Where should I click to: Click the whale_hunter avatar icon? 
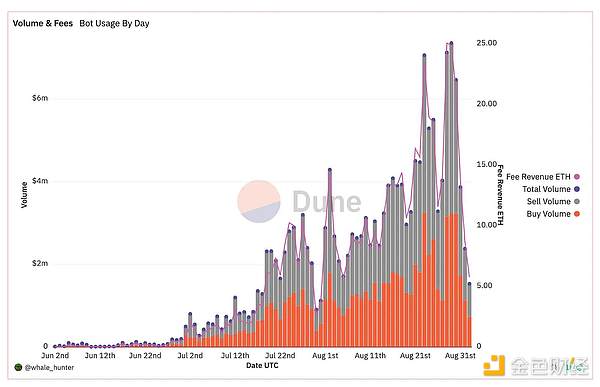pos(18,367)
